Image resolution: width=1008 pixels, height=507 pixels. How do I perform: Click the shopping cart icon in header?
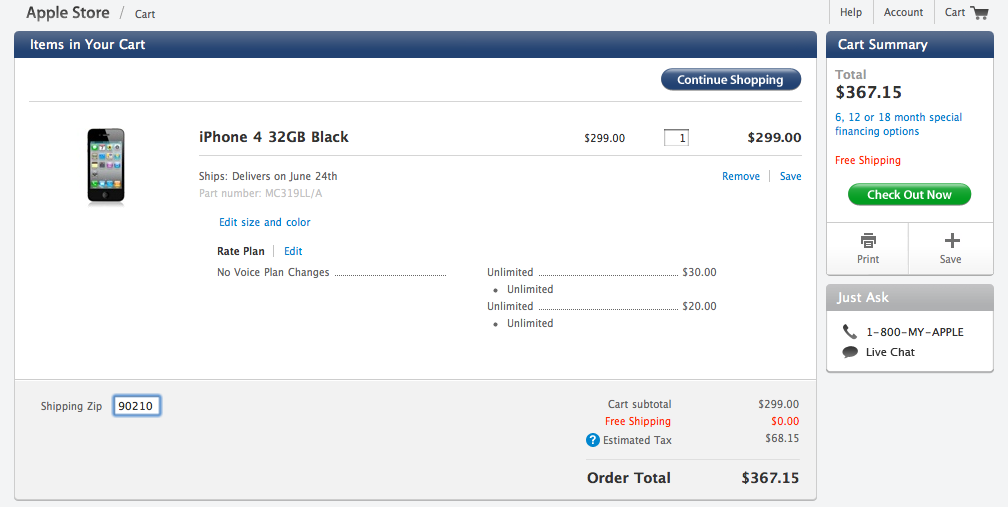click(x=979, y=12)
